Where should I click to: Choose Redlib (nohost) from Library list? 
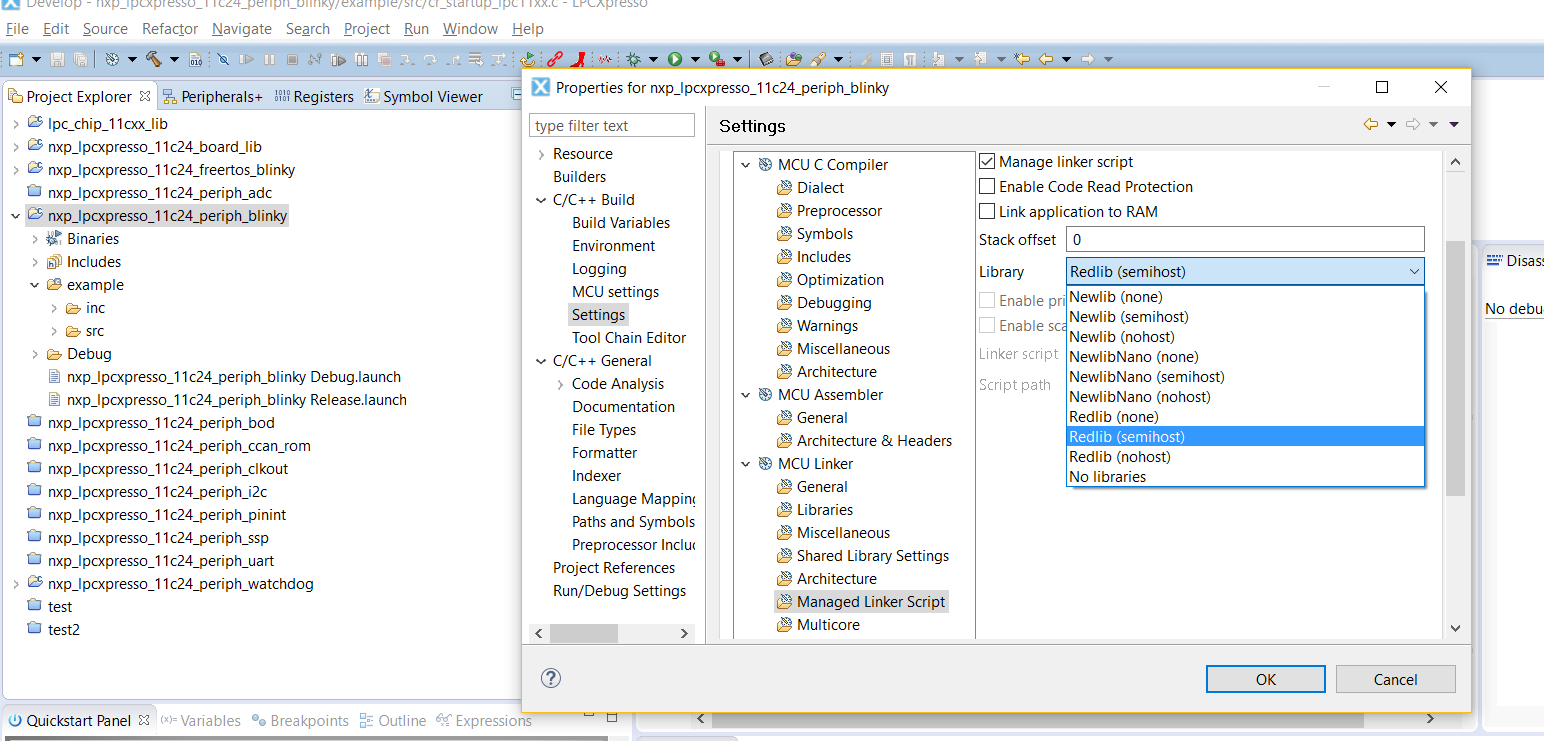click(x=1245, y=456)
